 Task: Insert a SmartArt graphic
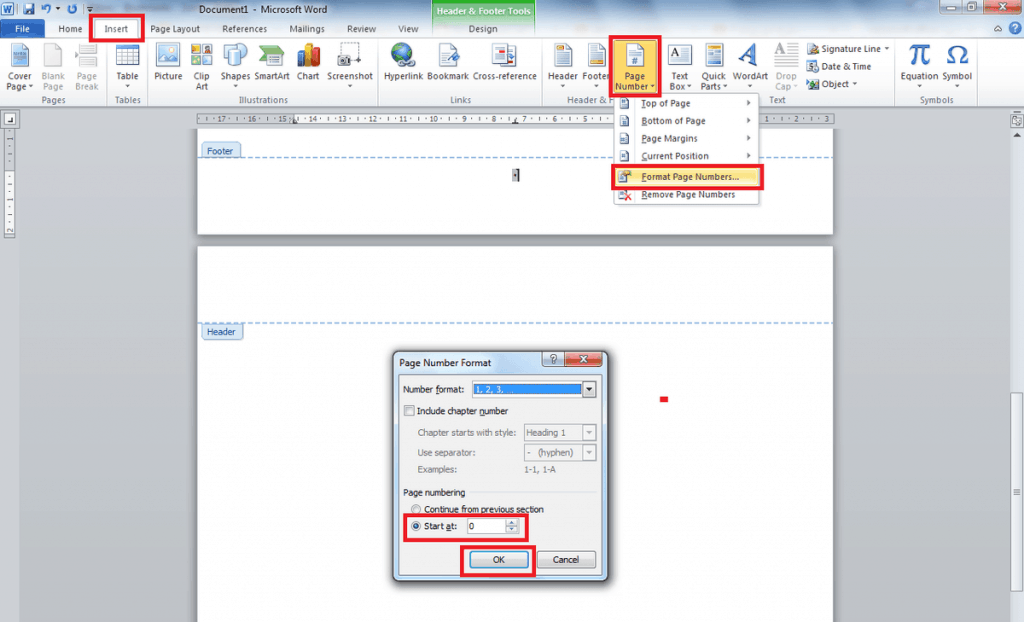click(x=271, y=62)
